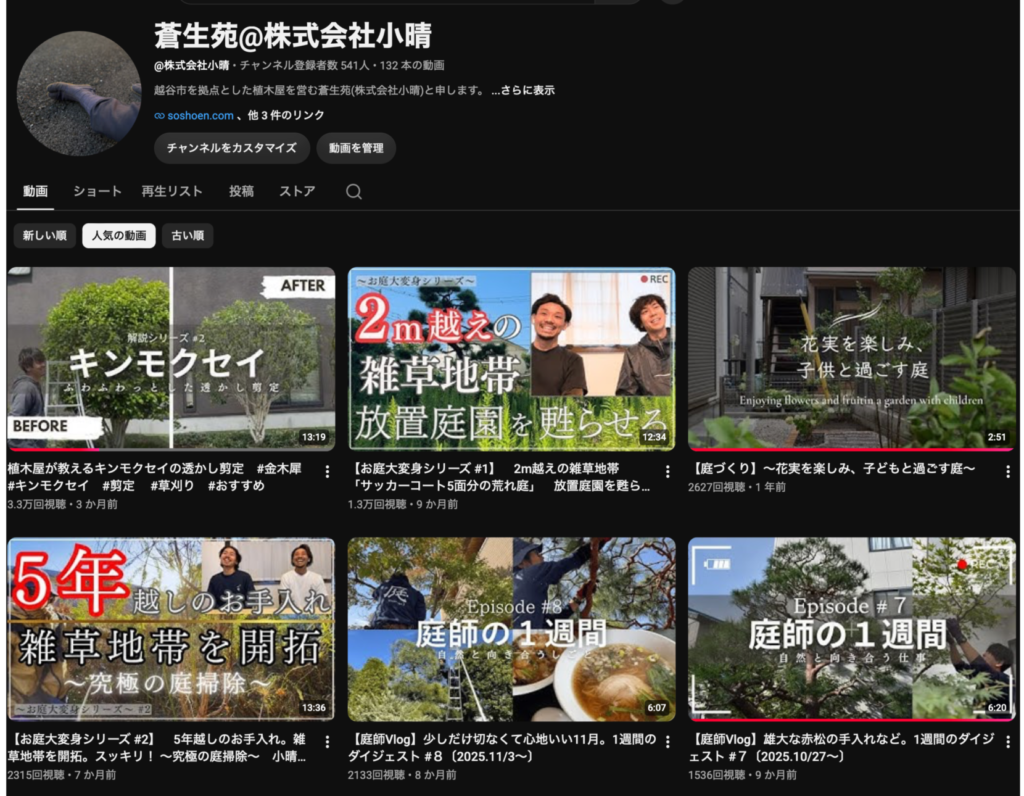Click the 2:51 duration badge
1024x796 pixels.
point(997,437)
